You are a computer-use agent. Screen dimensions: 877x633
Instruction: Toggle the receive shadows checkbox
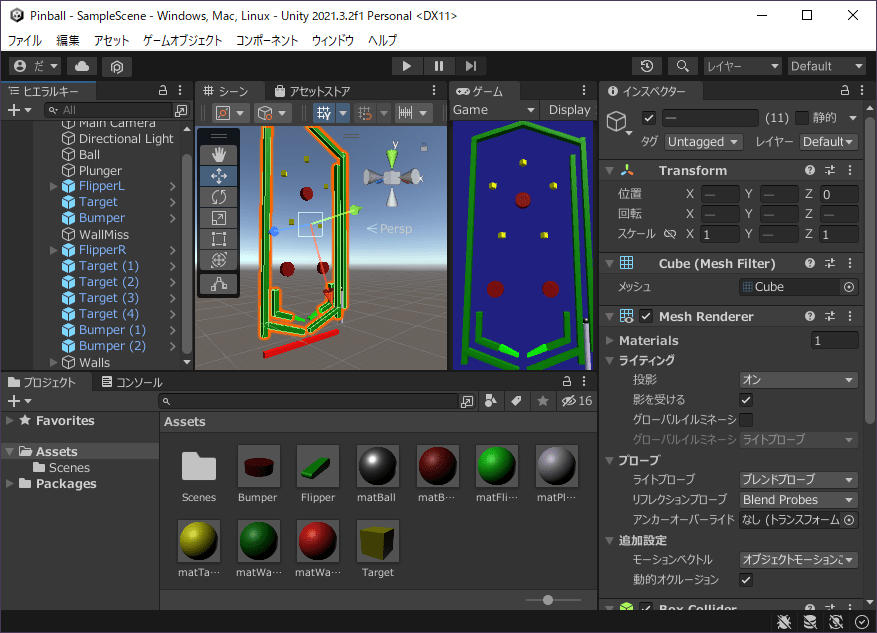click(x=746, y=400)
